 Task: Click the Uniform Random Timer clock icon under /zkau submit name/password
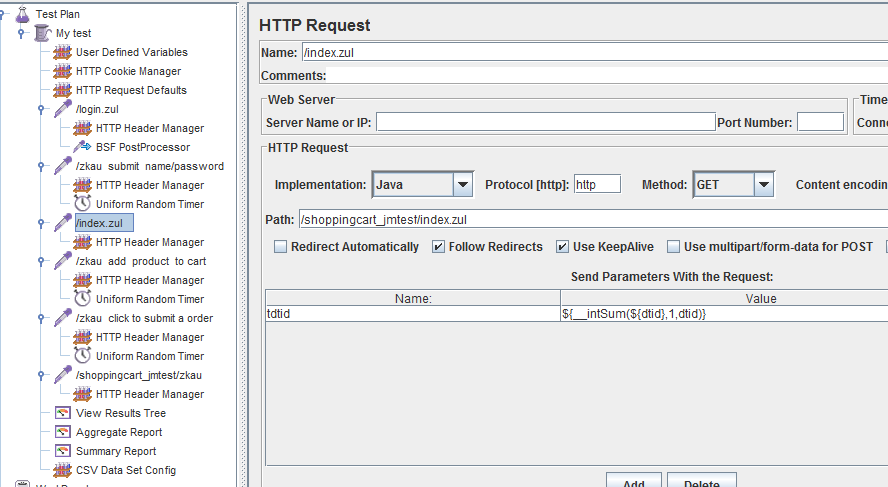pyautogui.click(x=83, y=203)
